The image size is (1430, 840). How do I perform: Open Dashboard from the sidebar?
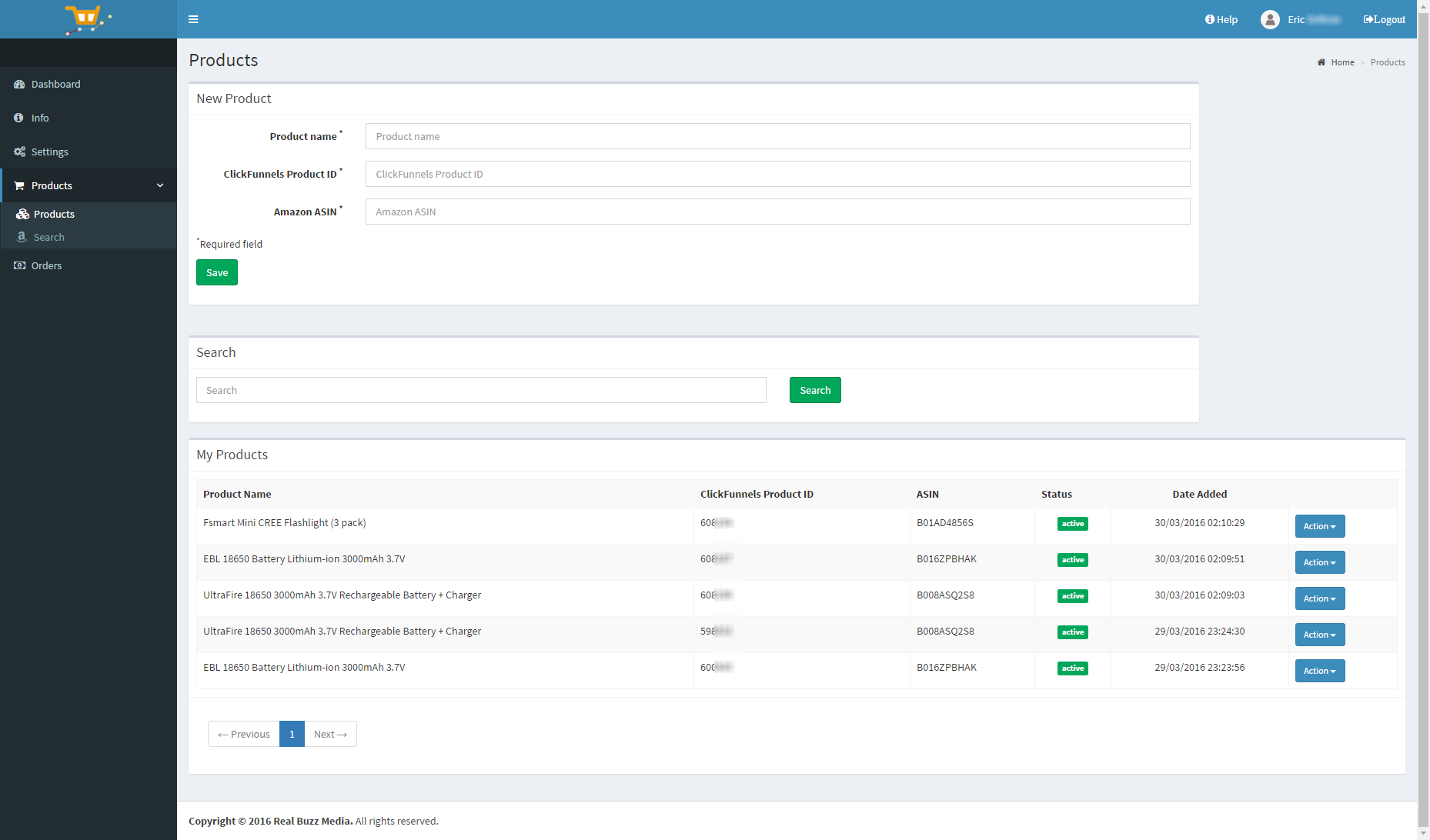pyautogui.click(x=89, y=84)
